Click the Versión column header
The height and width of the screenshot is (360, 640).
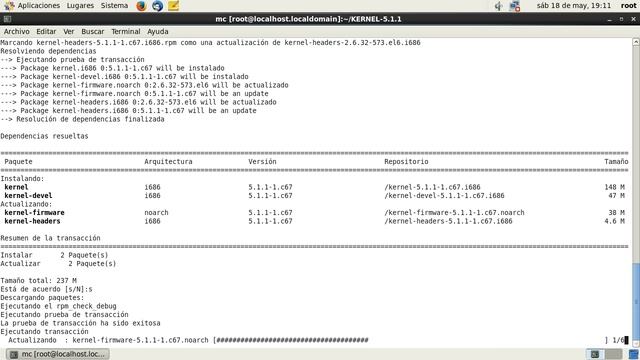(262, 162)
